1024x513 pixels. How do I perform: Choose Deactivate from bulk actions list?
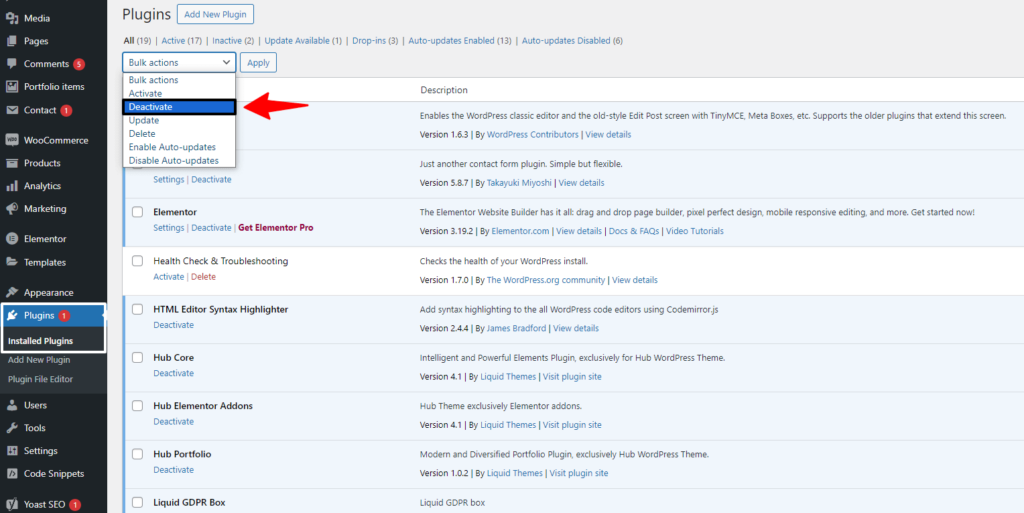[x=179, y=107]
